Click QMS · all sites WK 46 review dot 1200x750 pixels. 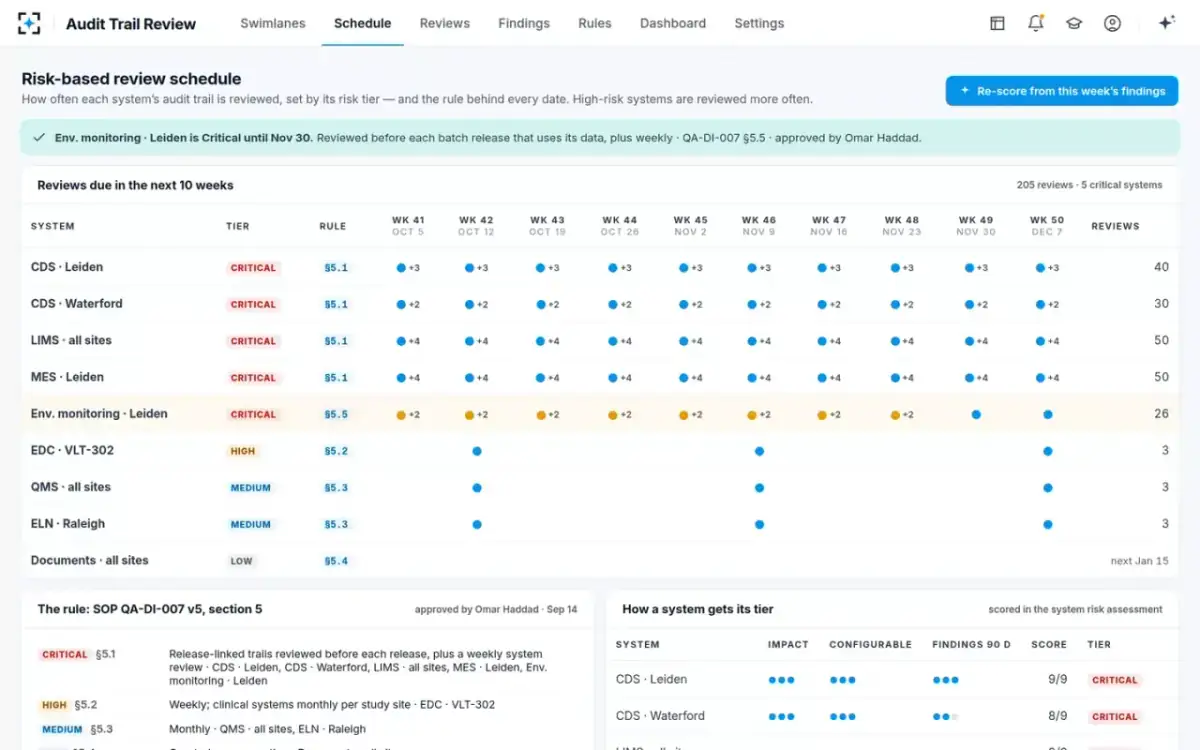[760, 488]
